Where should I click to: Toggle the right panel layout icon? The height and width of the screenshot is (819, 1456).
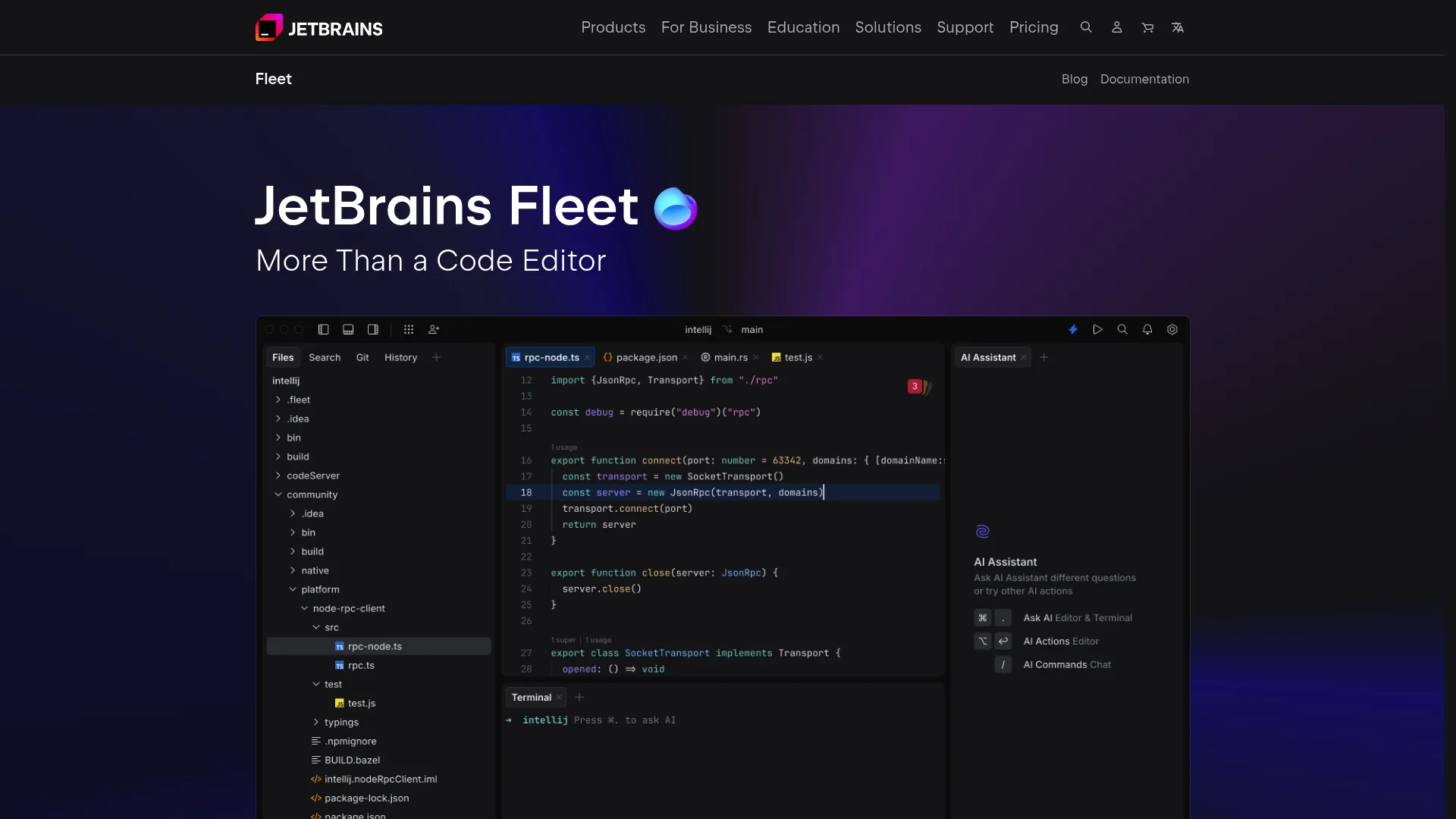[373, 330]
